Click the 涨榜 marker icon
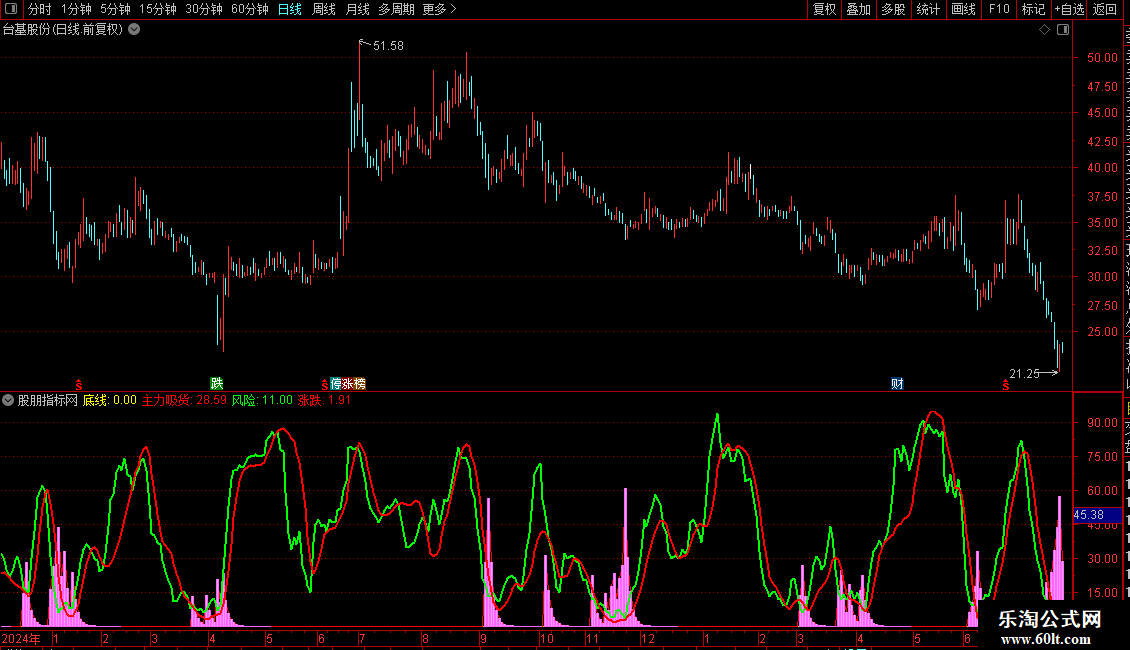This screenshot has height=650, width=1130. tap(354, 384)
